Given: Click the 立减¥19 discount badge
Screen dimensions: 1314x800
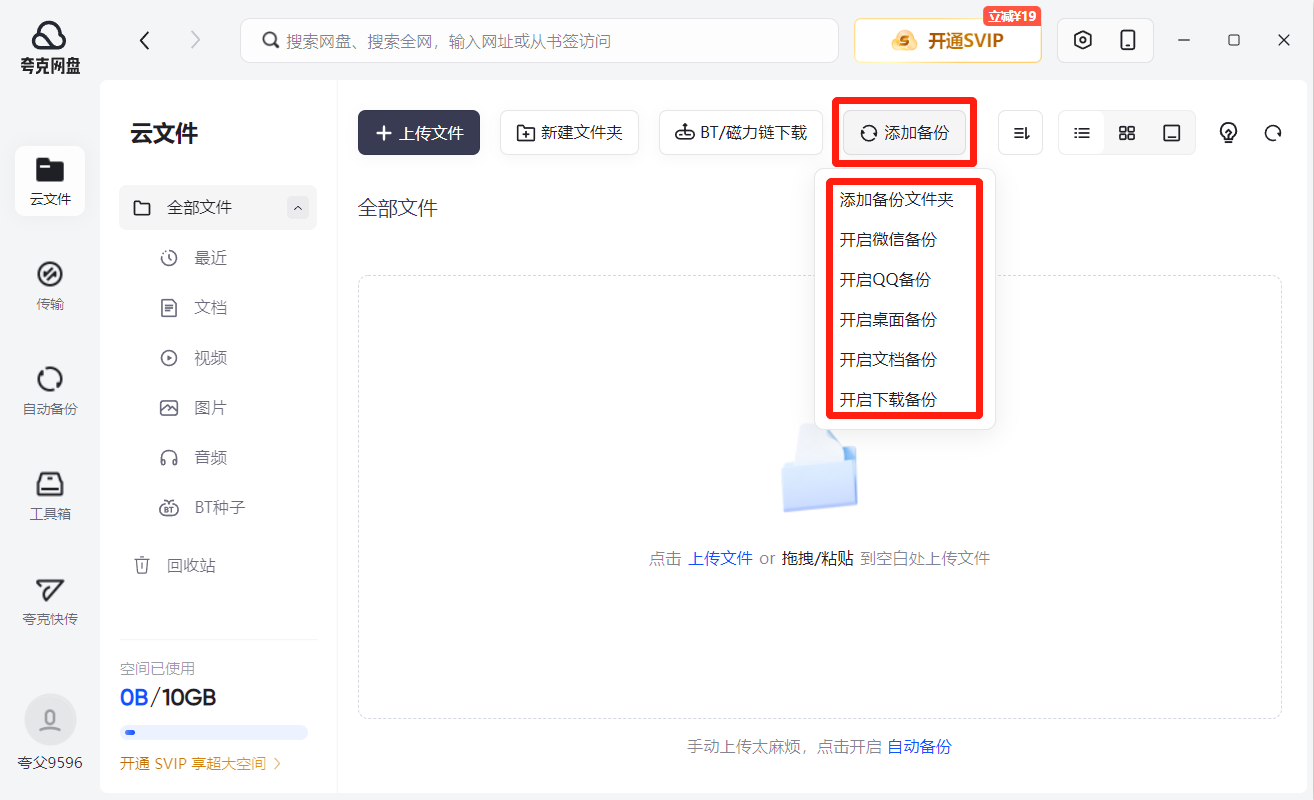Looking at the screenshot, I should pyautogui.click(x=1012, y=16).
